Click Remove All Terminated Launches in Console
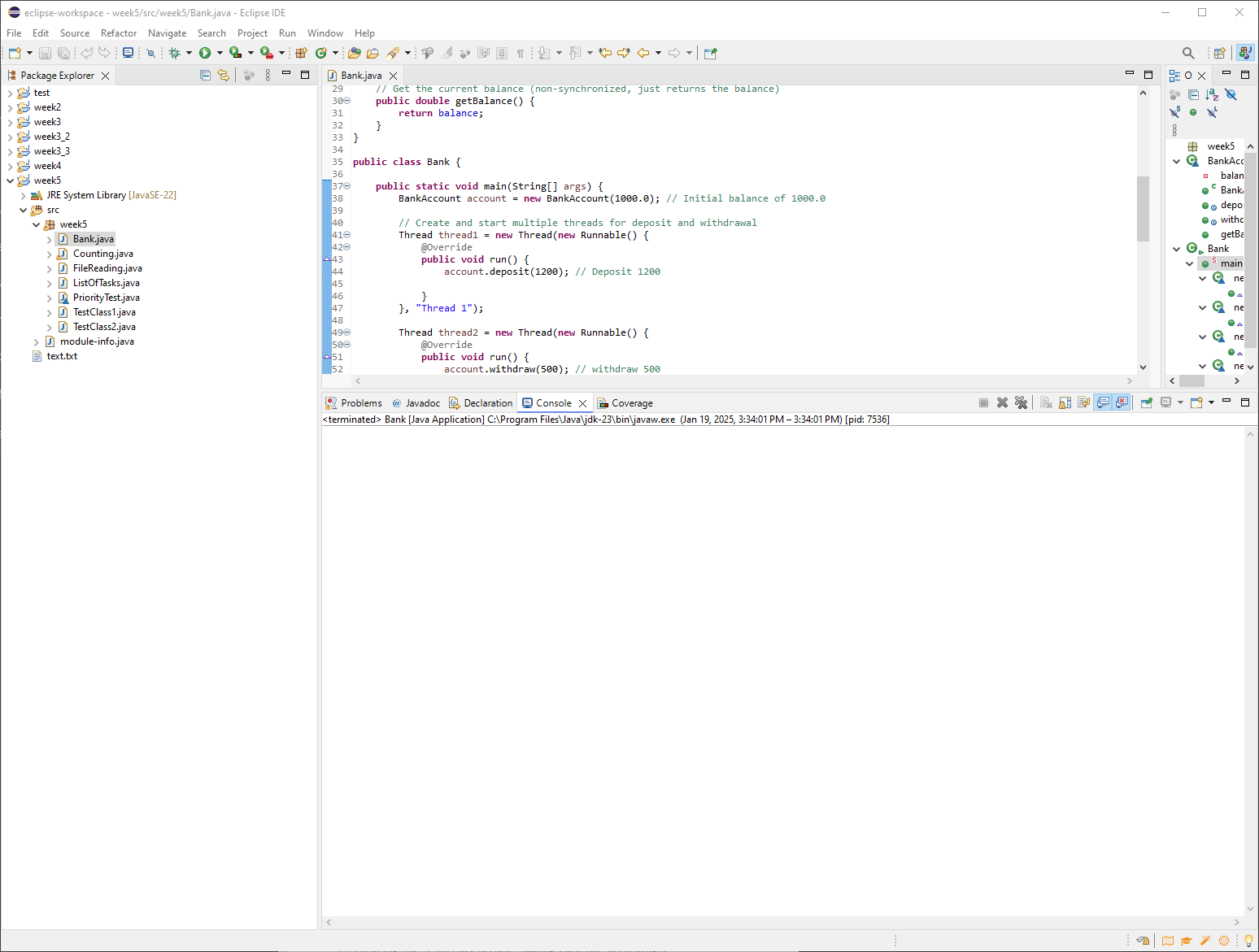1259x952 pixels. [x=1022, y=402]
